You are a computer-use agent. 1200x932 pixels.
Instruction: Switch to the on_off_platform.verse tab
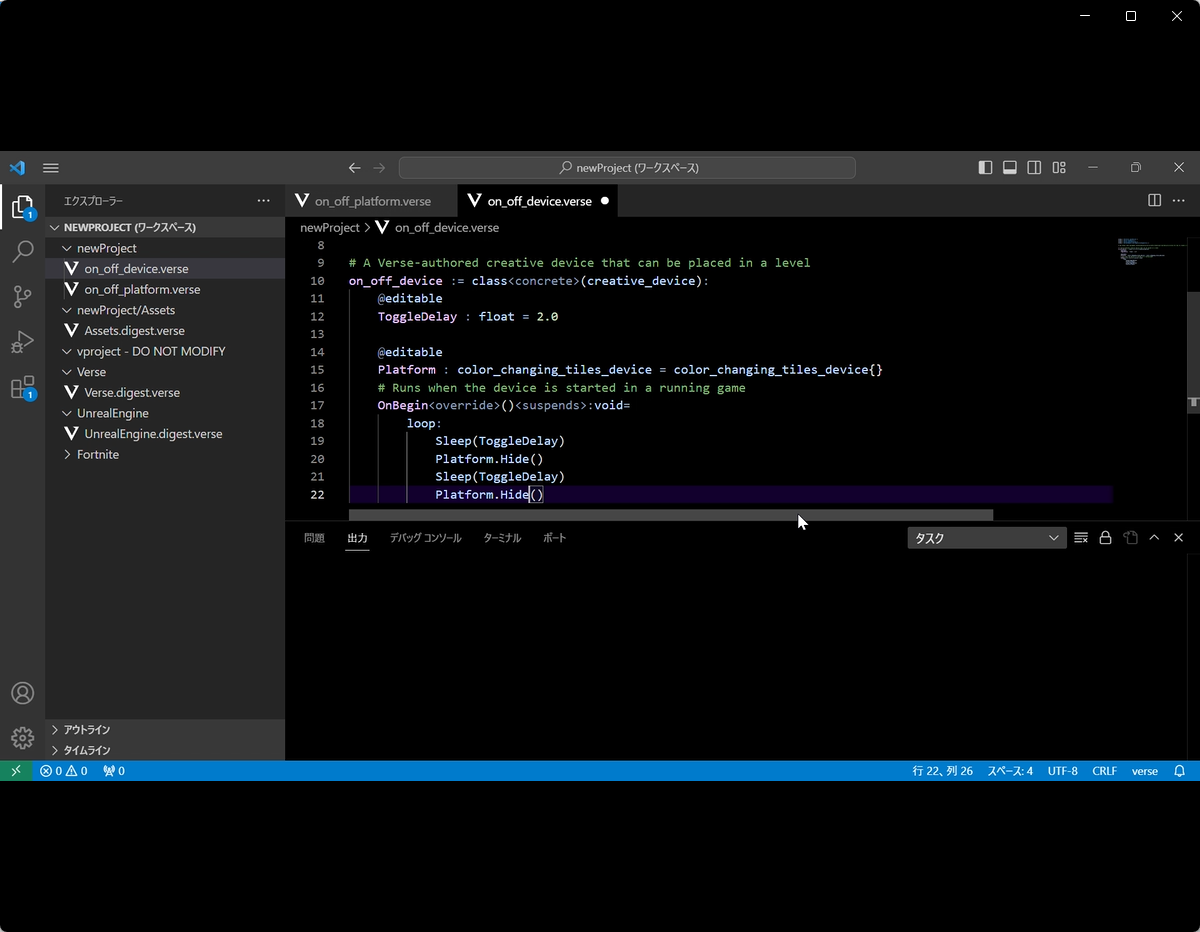pos(372,201)
